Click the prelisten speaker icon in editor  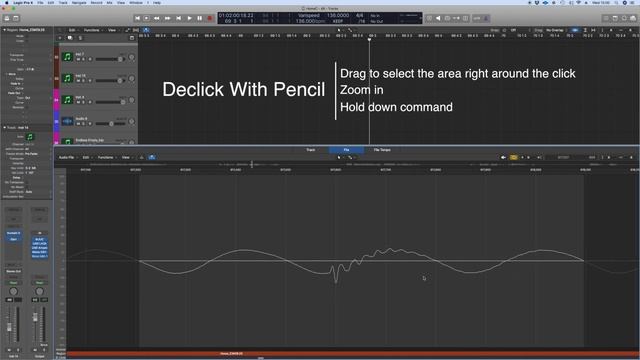[x=503, y=157]
